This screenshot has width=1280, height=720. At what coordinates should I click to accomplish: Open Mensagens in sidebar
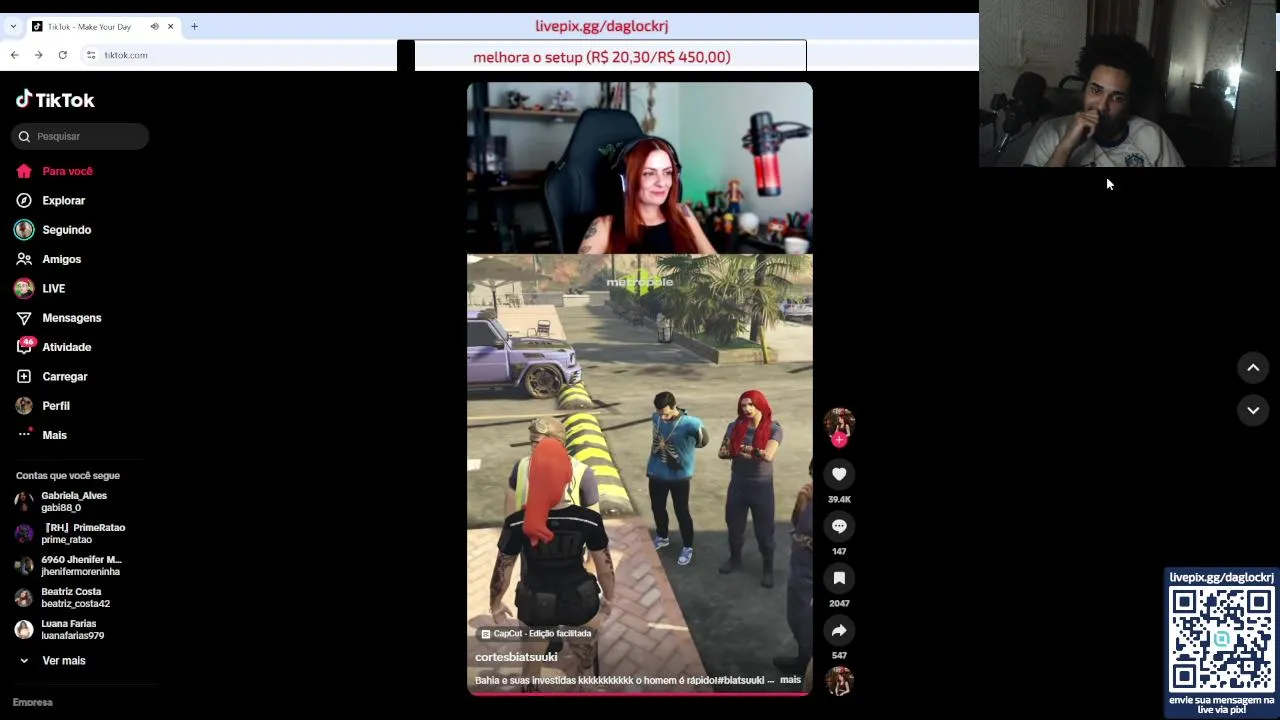(x=71, y=318)
